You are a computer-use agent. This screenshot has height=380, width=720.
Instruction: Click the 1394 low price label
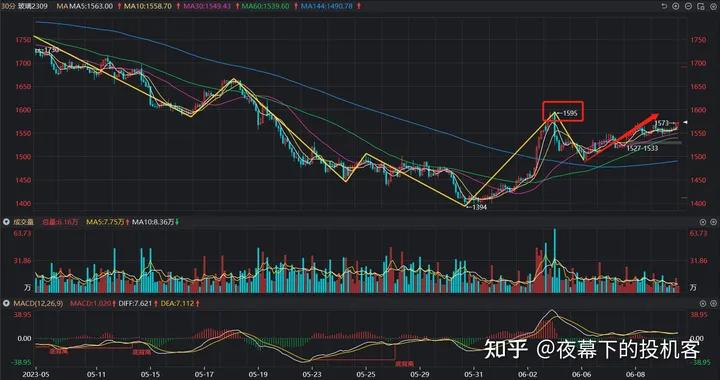(479, 207)
